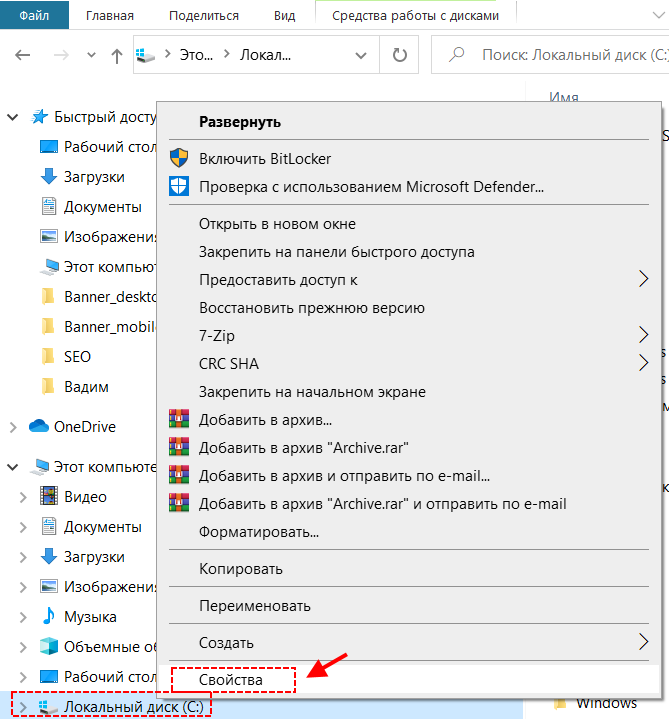Switch to the Главная ribbon tab

[x=110, y=16]
